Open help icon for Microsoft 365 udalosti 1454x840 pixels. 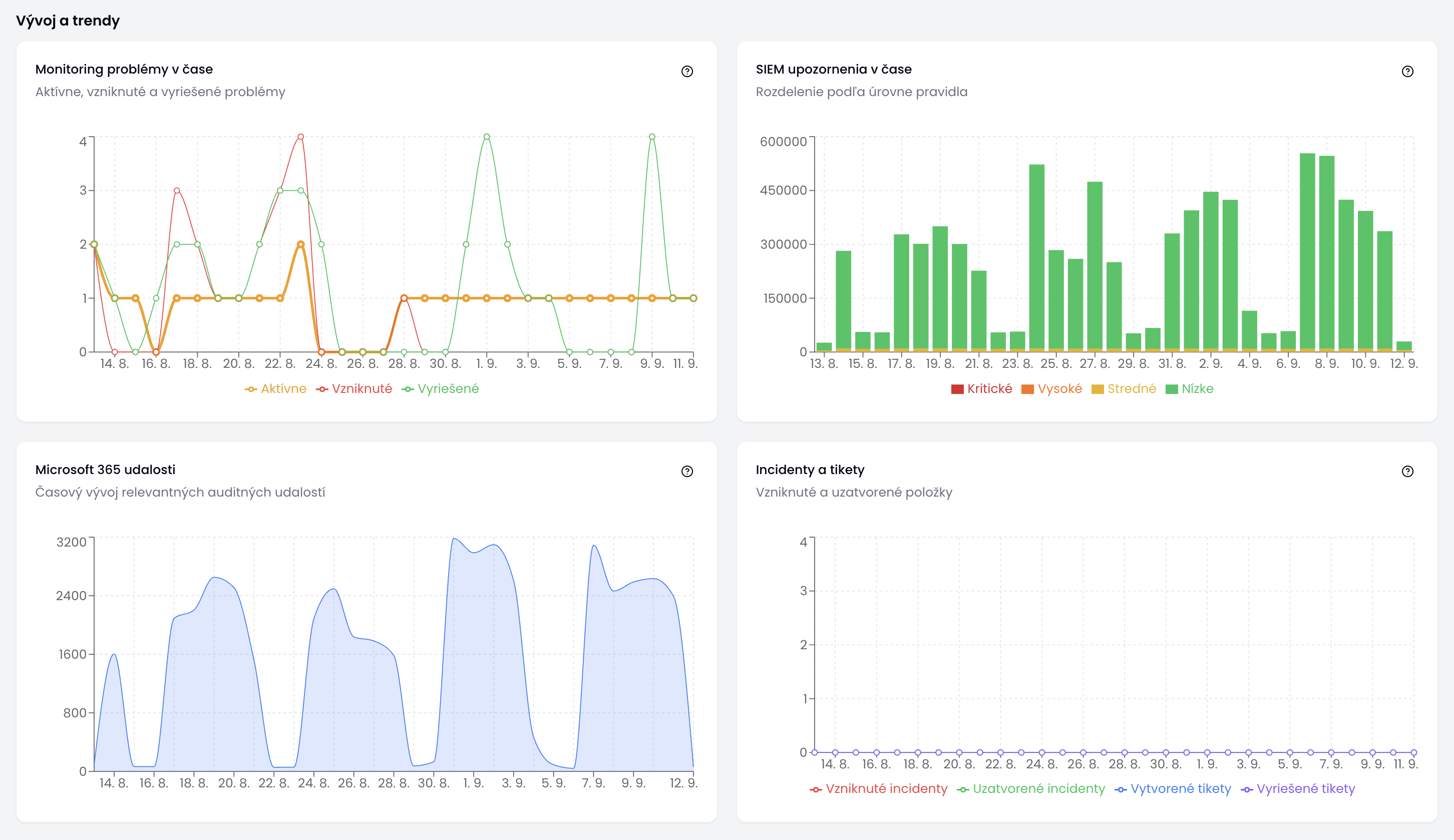click(x=686, y=472)
